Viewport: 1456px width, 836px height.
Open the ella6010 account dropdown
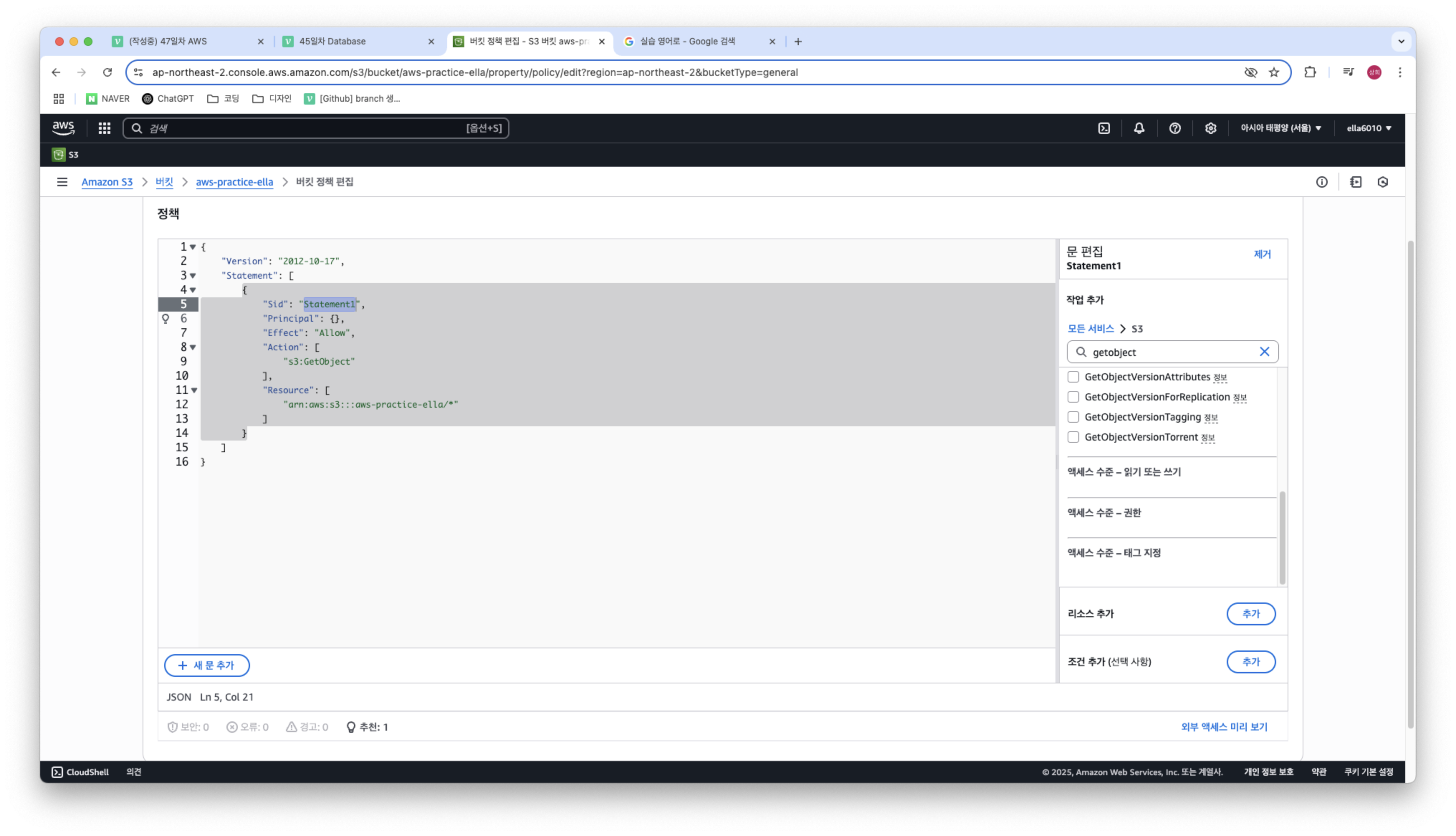click(1369, 128)
